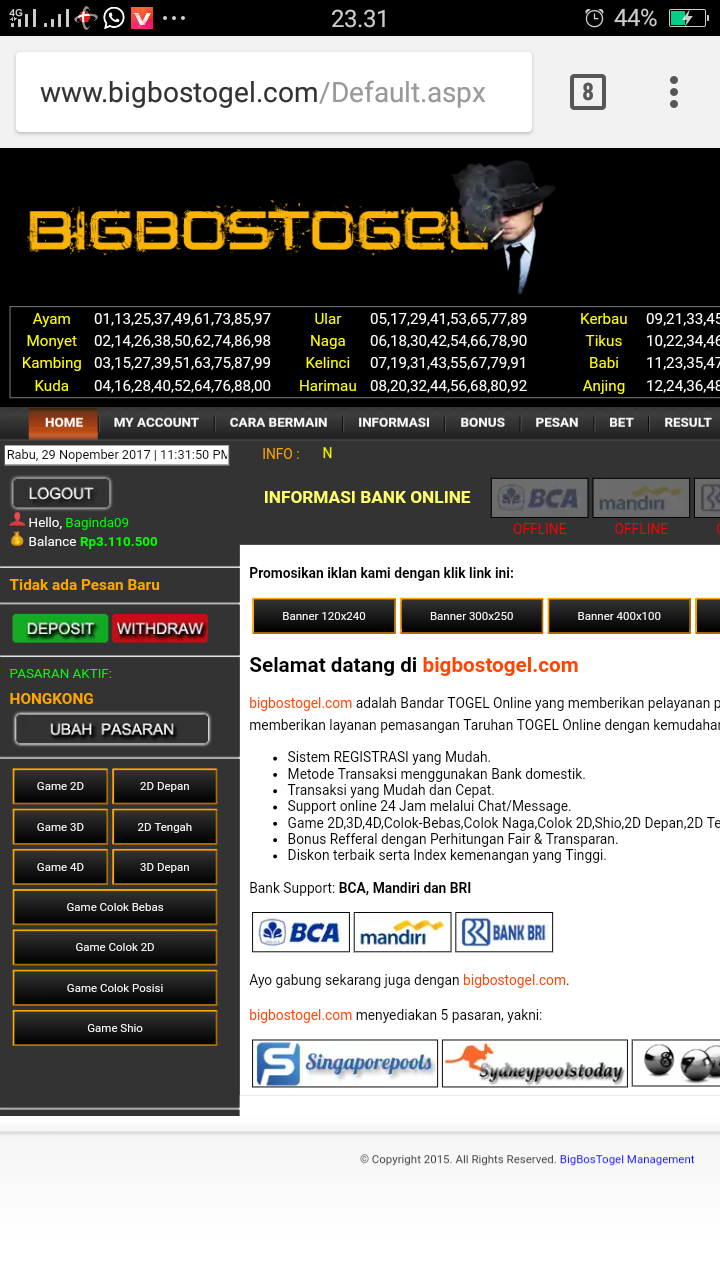This screenshot has width=720, height=1280.
Task: Open the Singaporepools market logo
Action: pyautogui.click(x=345, y=1064)
